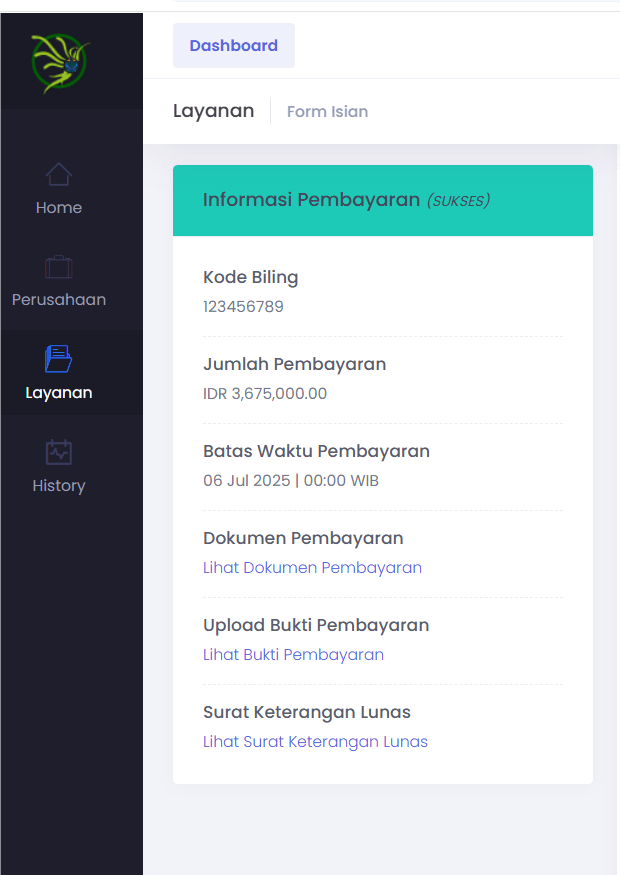Go to the Form Isian breadcrumb
620x875 pixels.
click(x=327, y=112)
